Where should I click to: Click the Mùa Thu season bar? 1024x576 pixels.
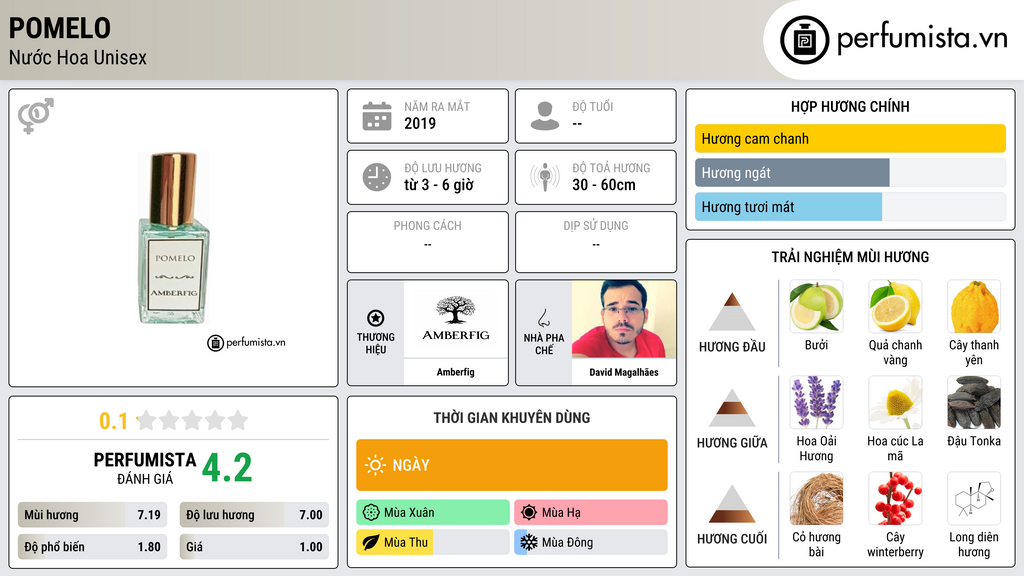pyautogui.click(x=433, y=542)
